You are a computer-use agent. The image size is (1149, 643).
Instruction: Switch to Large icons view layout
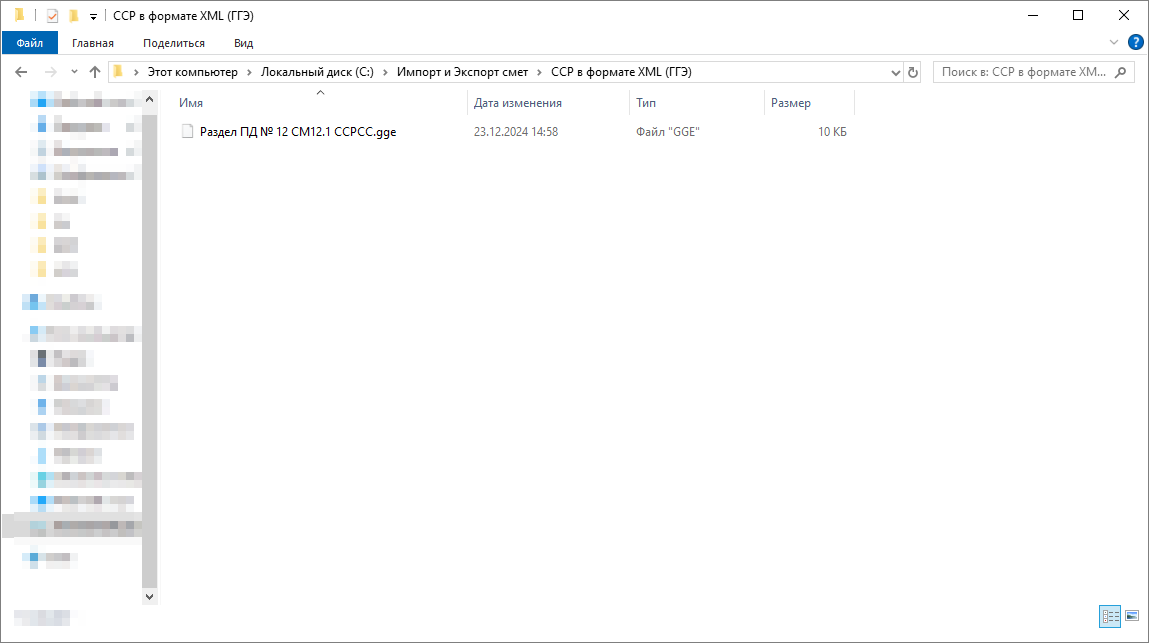(x=1132, y=616)
